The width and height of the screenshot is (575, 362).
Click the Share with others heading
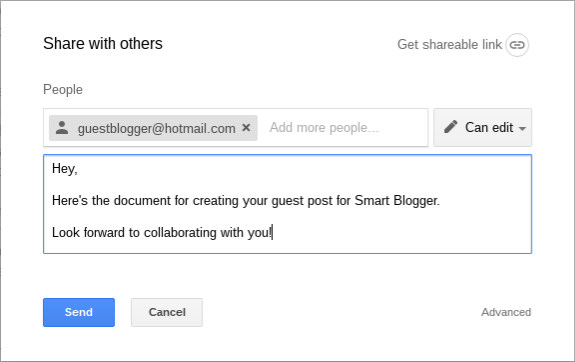pos(103,44)
